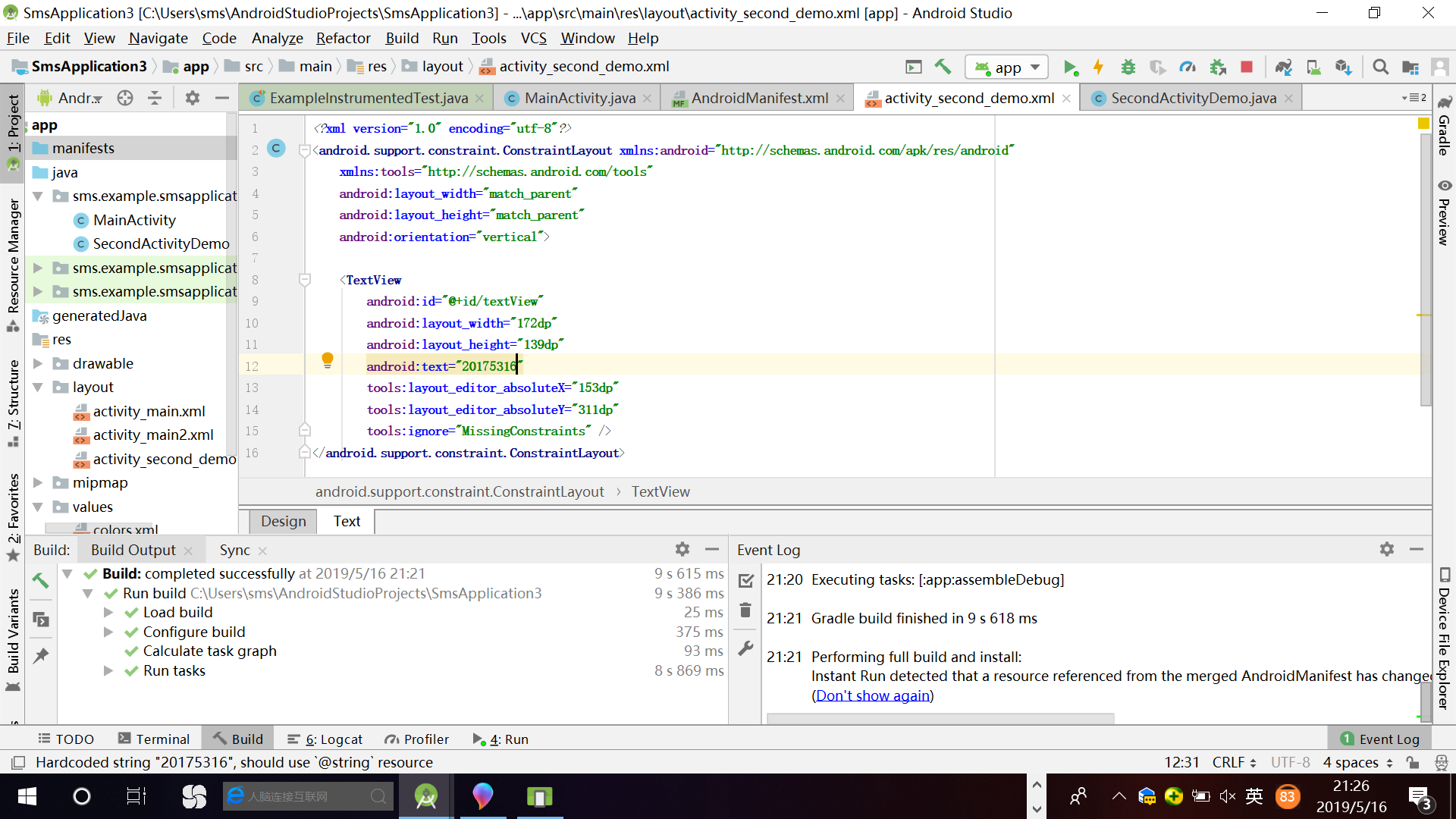The image size is (1456, 819).
Task: Sync project with Gradle files icon
Action: point(1283,67)
